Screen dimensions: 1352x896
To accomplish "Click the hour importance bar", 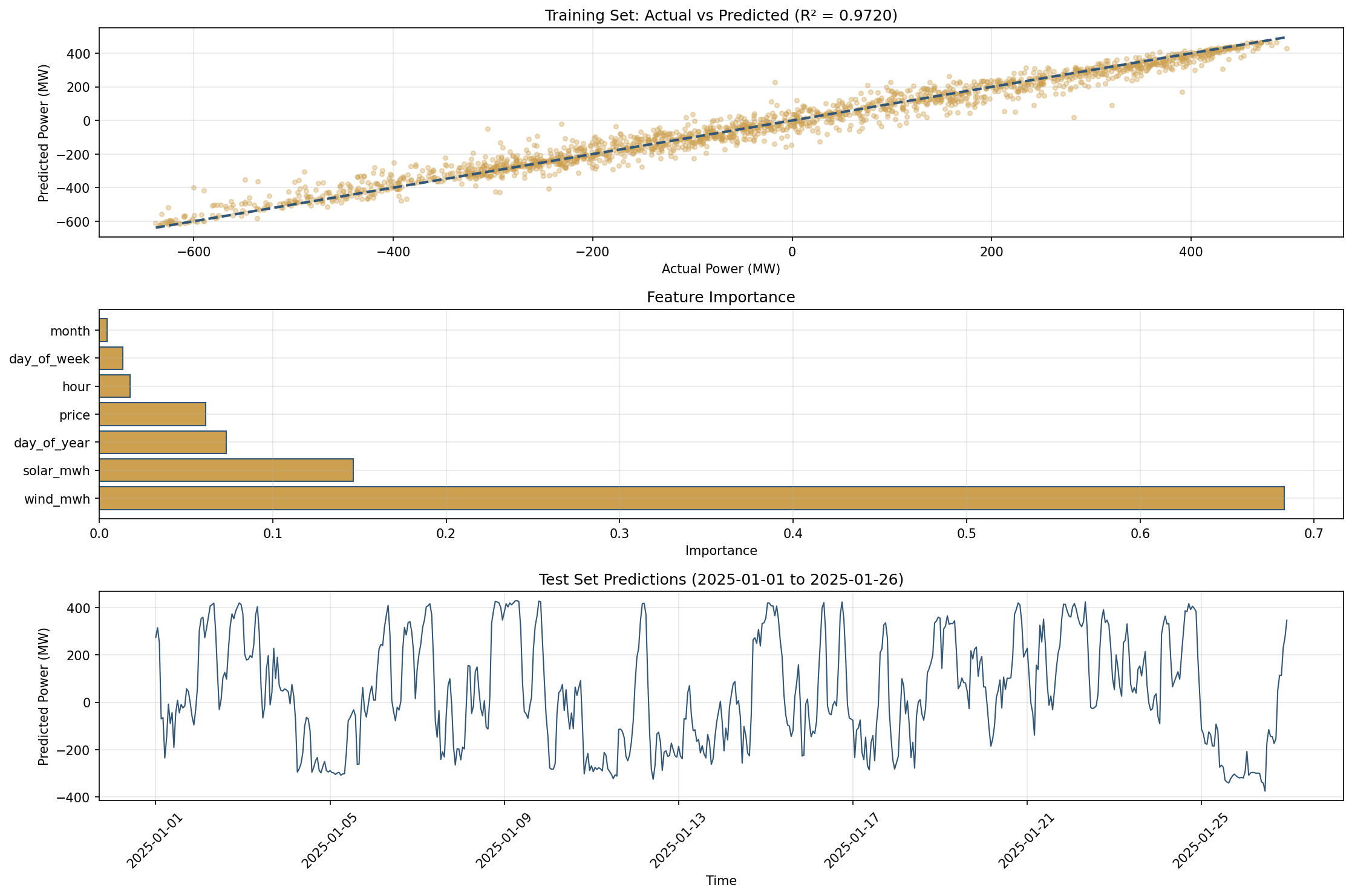I will (x=114, y=386).
